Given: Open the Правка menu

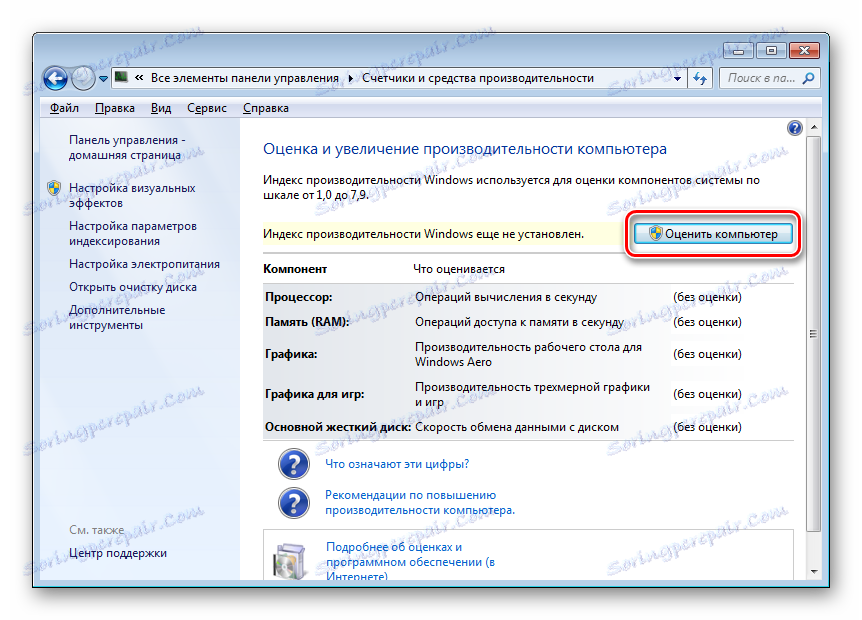Looking at the screenshot, I should click(x=115, y=108).
